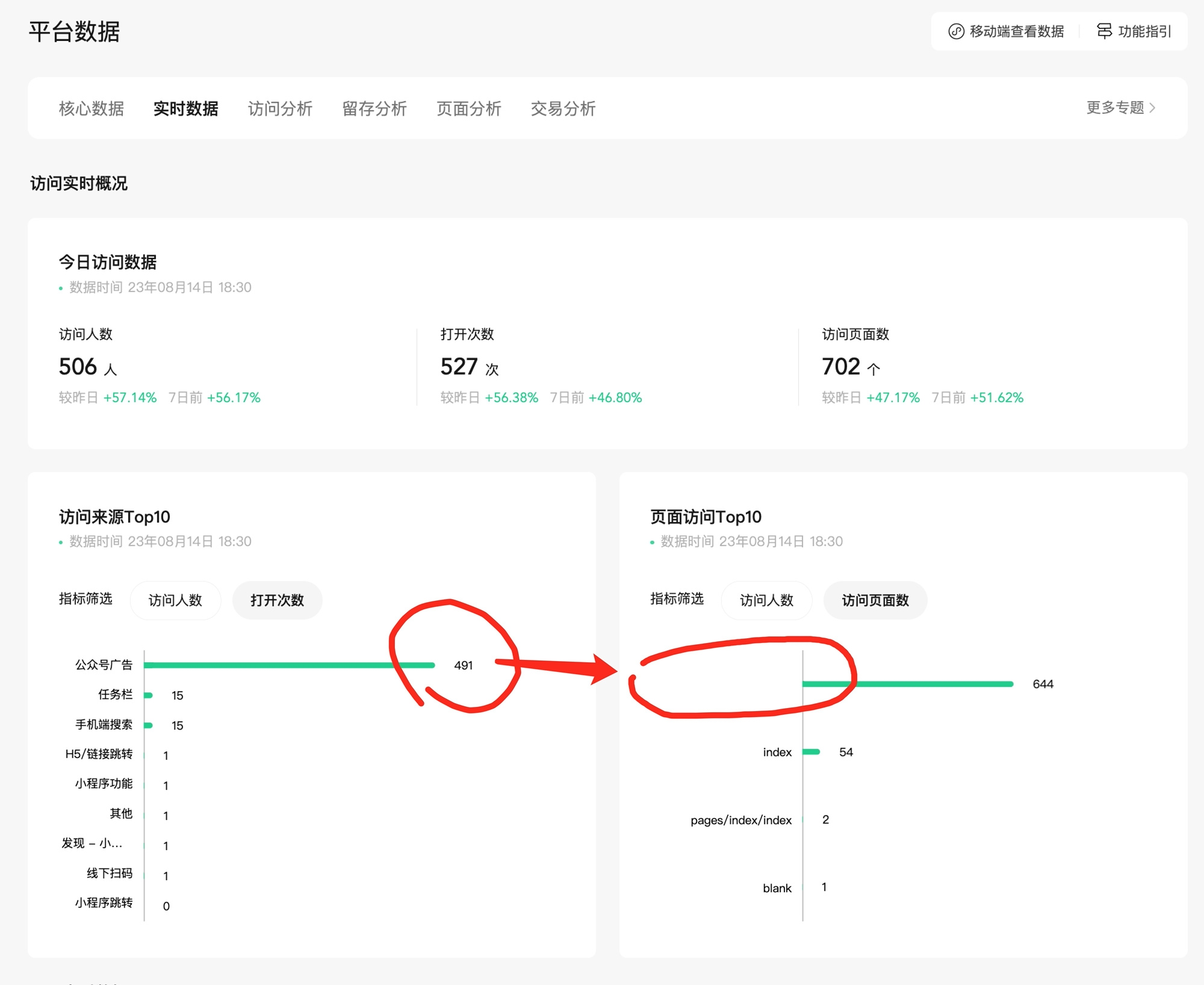Click the mobile view link icon
1204x985 pixels.
(x=956, y=31)
